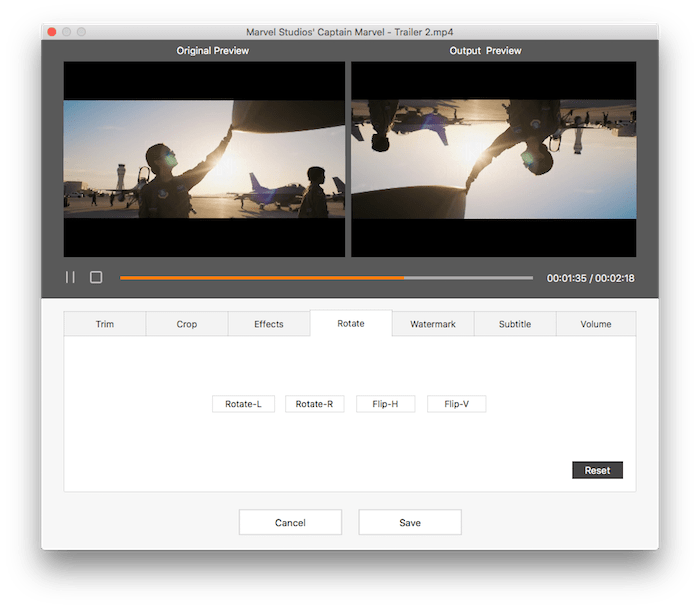Image resolution: width=700 pixels, height=609 pixels.
Task: Switch to the Trim tab
Action: point(105,324)
